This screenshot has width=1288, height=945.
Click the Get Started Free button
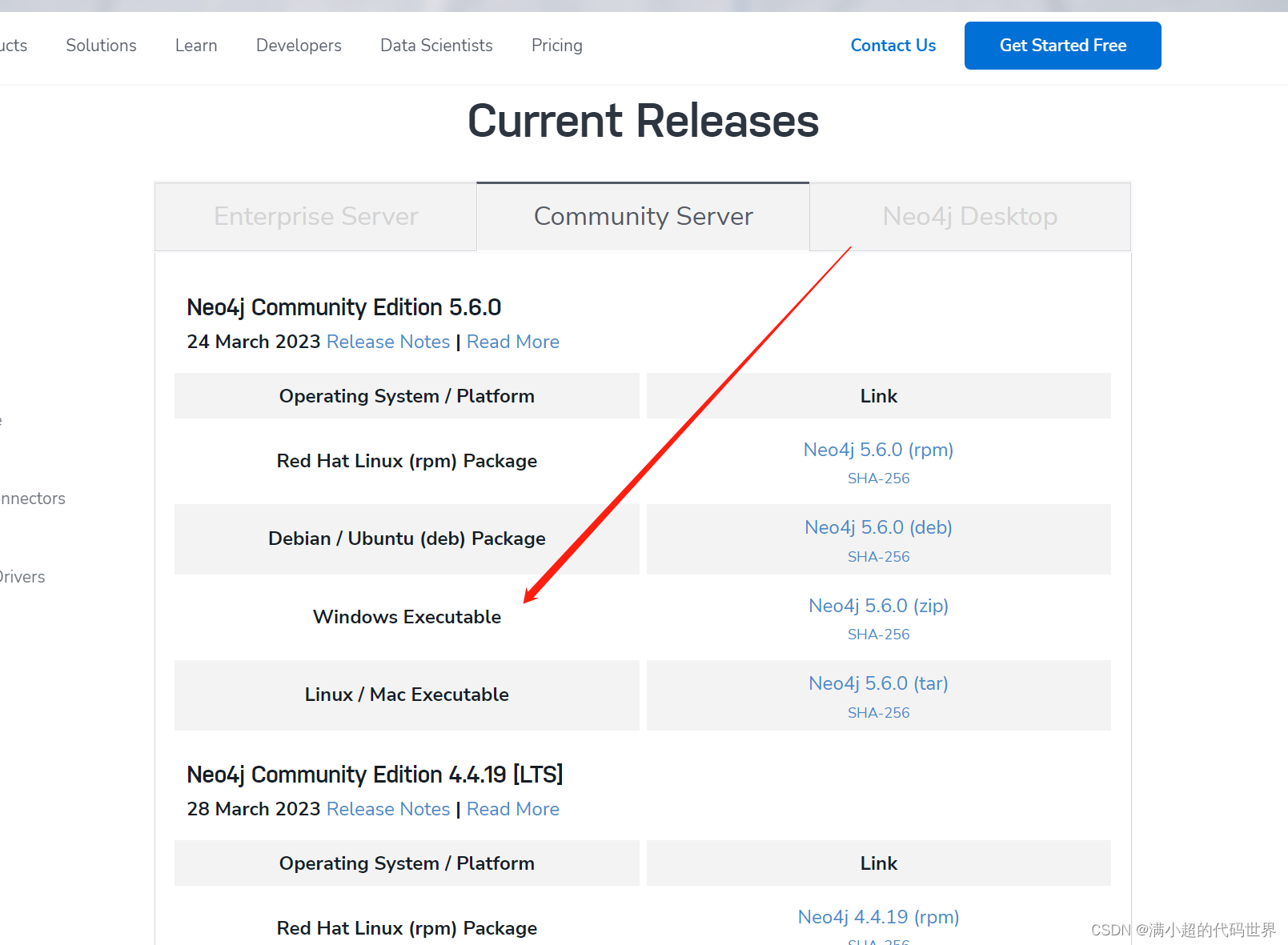(1063, 46)
